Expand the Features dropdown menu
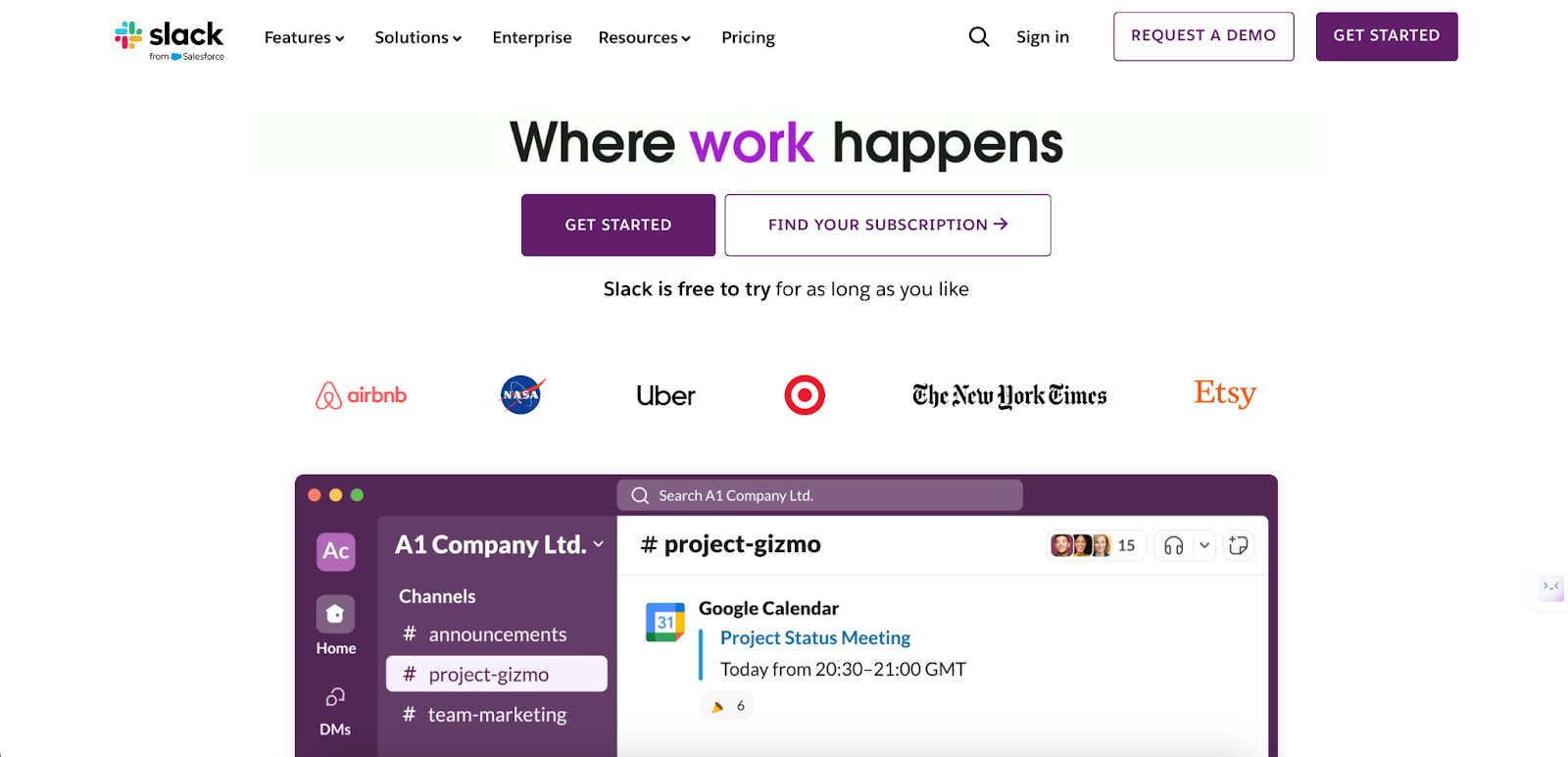This screenshot has width=1568, height=757. point(305,37)
